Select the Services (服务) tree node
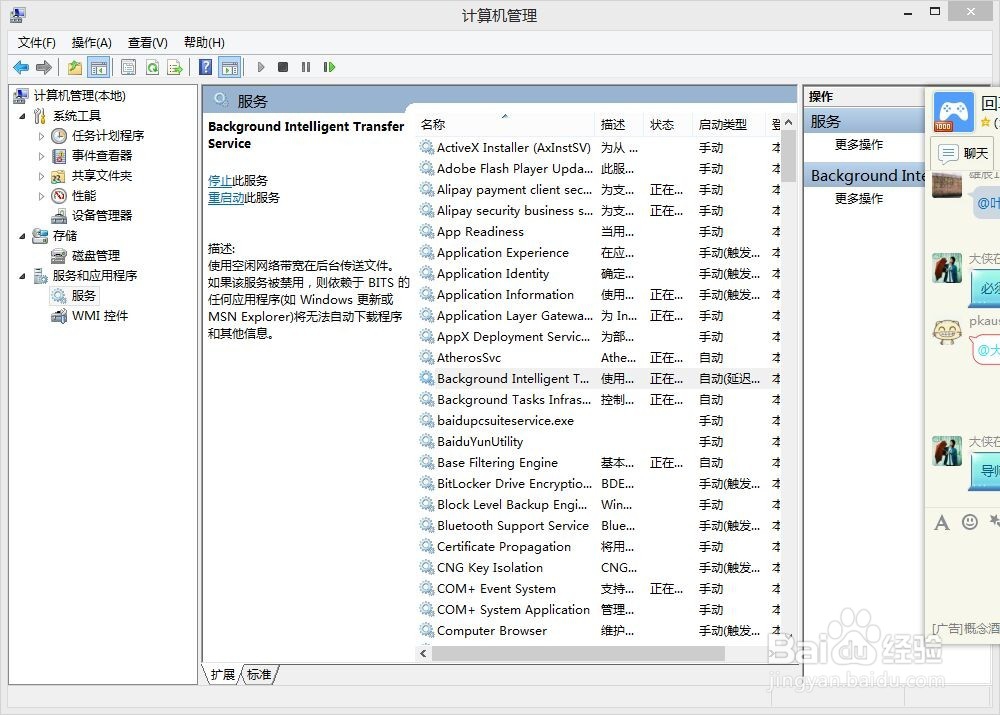The image size is (1000, 715). click(x=83, y=296)
